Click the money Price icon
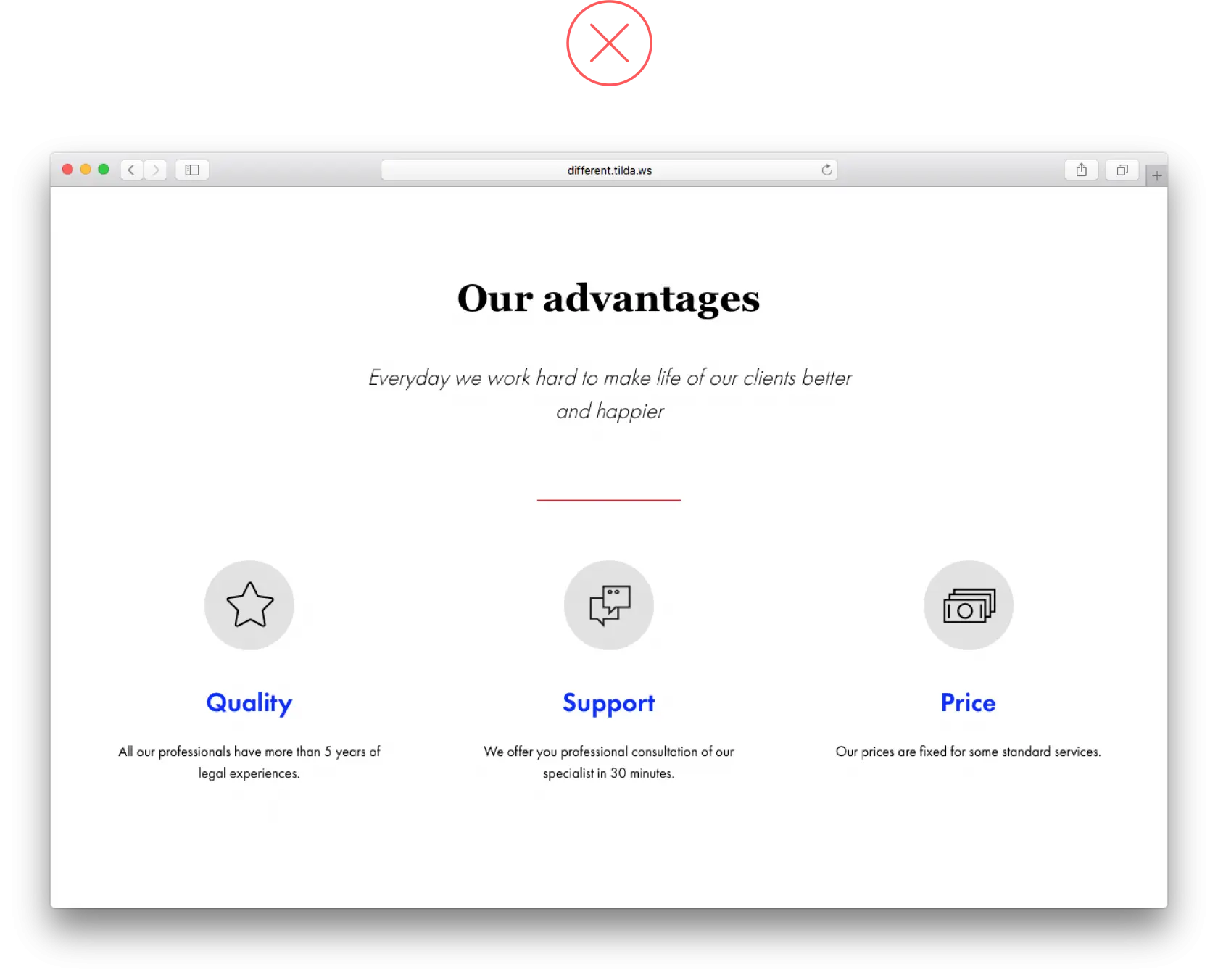This screenshot has width=1218, height=980. [x=969, y=605]
